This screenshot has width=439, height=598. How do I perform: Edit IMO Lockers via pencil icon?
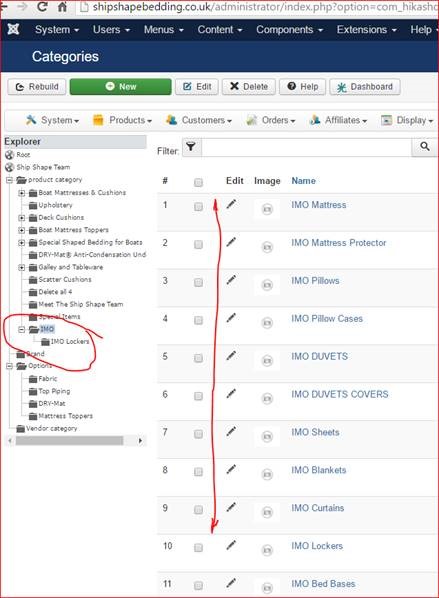[231, 545]
